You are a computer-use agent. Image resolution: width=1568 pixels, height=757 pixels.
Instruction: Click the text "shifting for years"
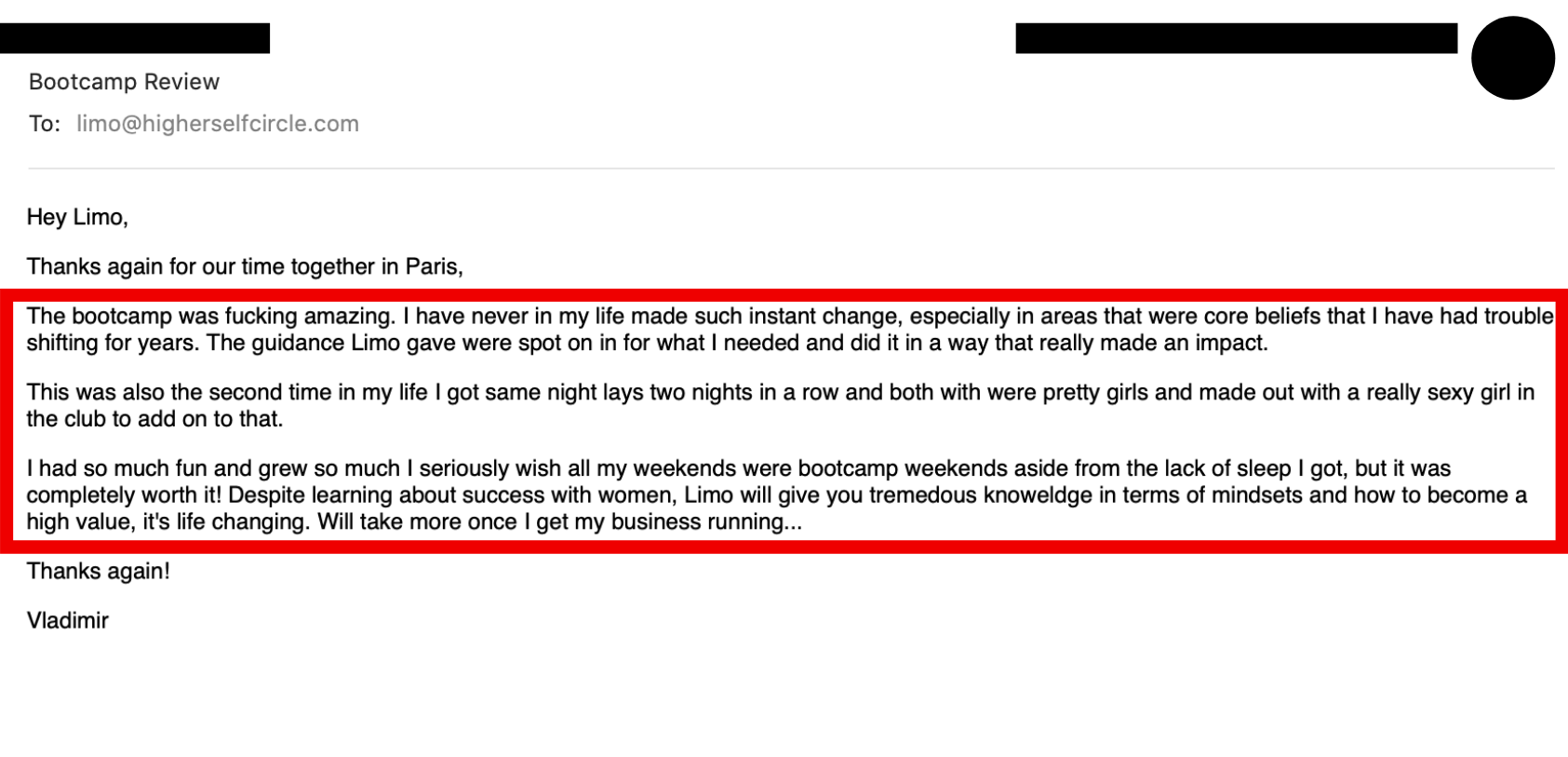(x=111, y=344)
